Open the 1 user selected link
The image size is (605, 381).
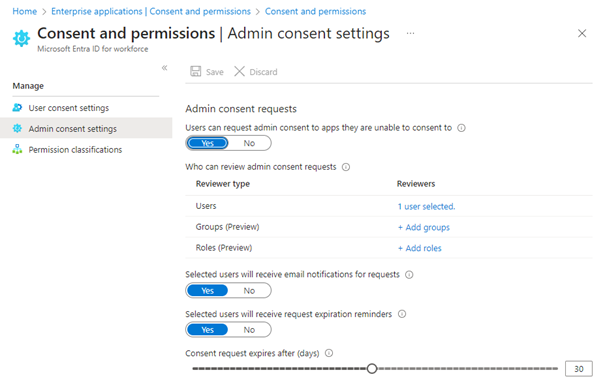click(x=426, y=207)
